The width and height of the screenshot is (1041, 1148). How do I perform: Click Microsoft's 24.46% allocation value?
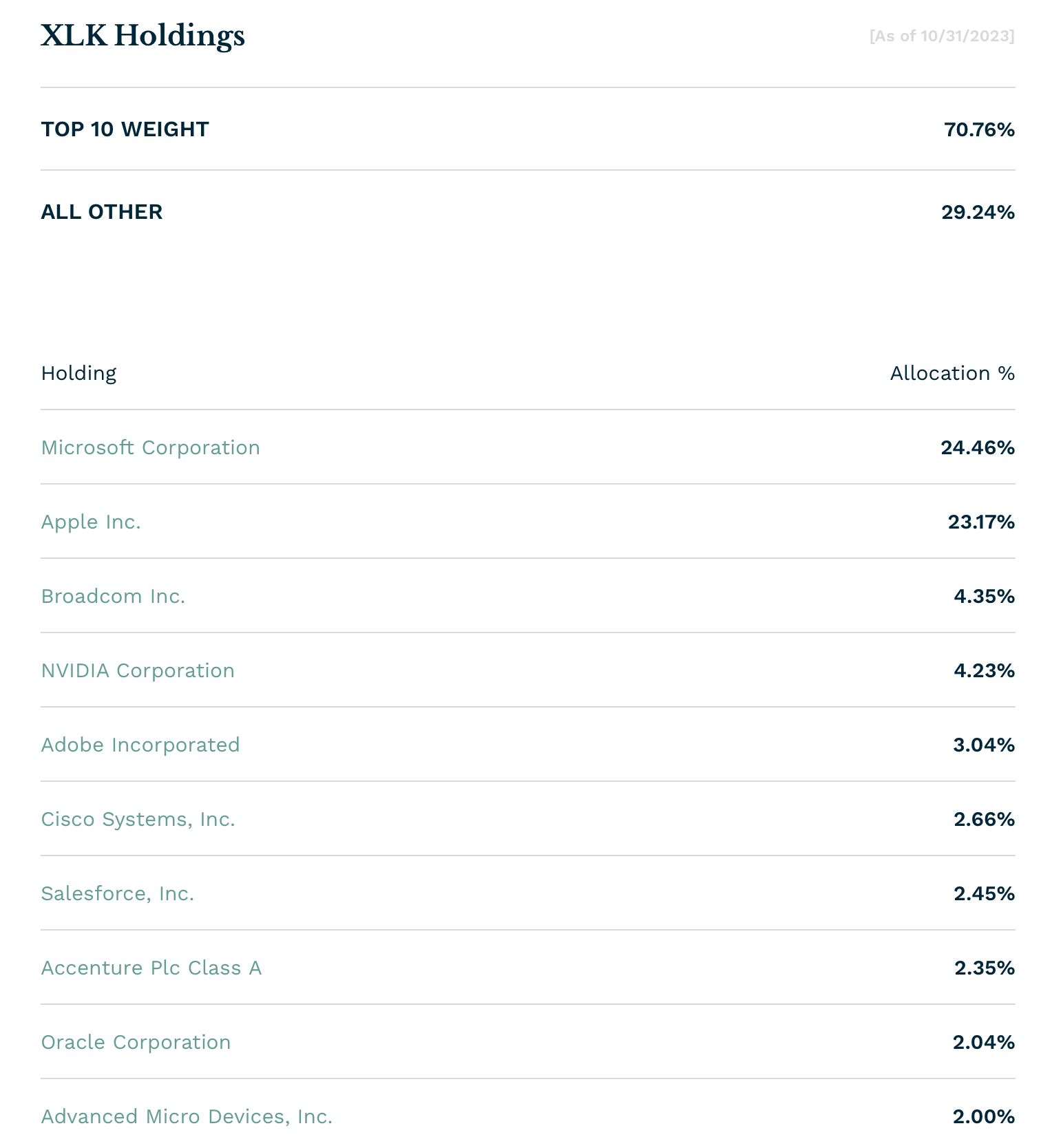coord(978,447)
